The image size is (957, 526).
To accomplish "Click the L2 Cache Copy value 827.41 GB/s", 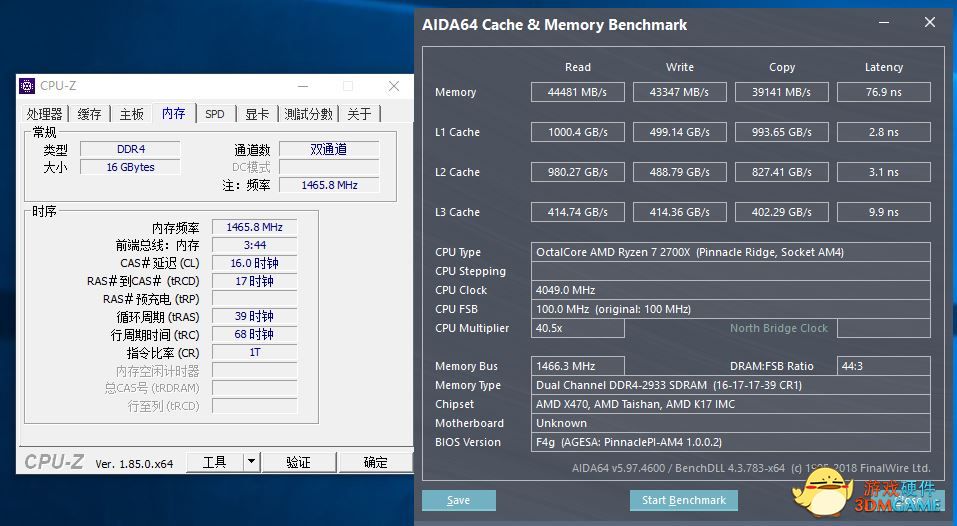I will click(x=781, y=172).
